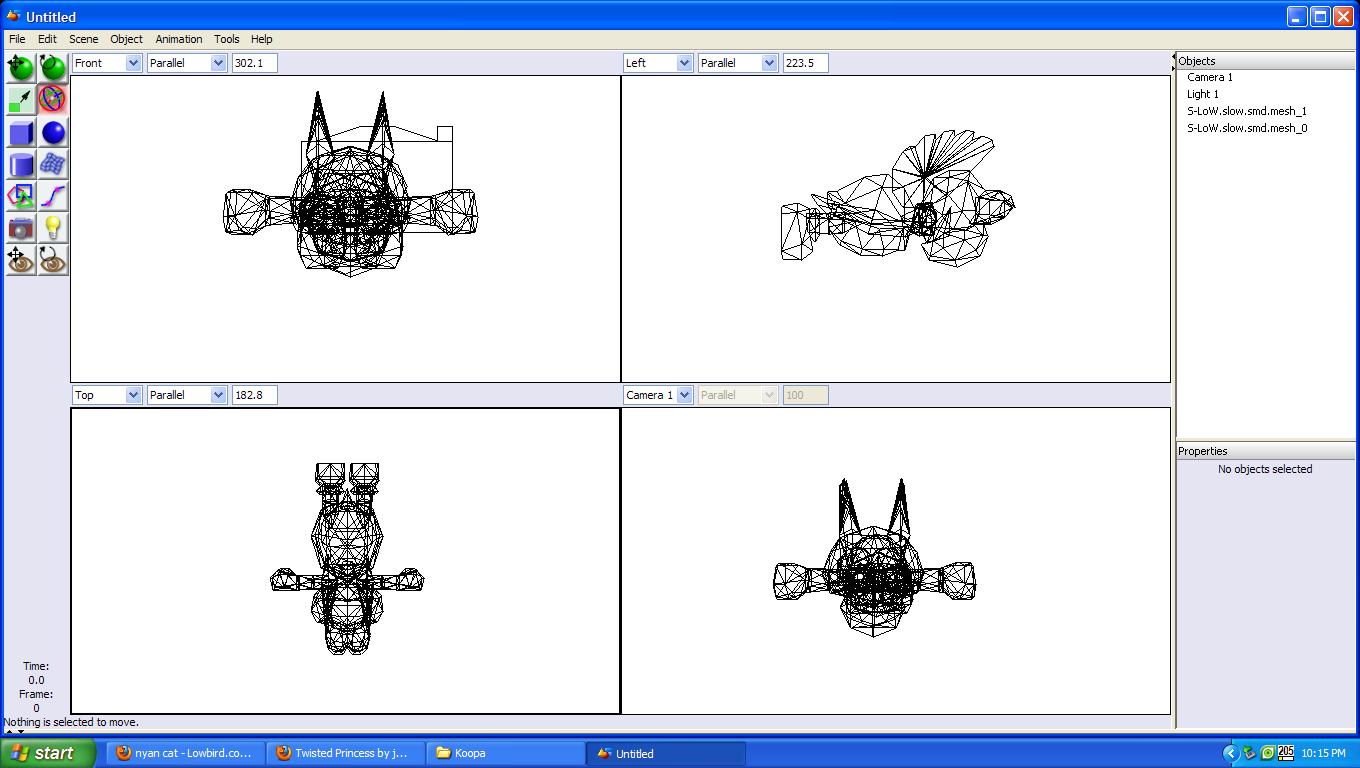Image resolution: width=1360 pixels, height=768 pixels.
Task: Select the Rotate Object tool
Action: click(x=52, y=67)
